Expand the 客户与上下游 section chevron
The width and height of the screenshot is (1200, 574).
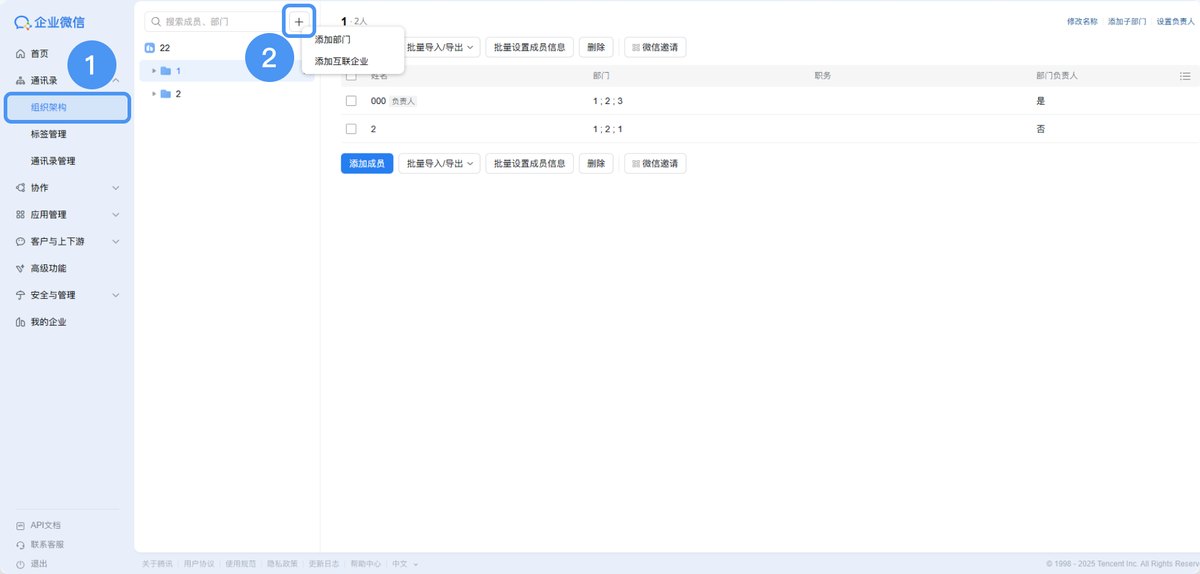coord(116,242)
